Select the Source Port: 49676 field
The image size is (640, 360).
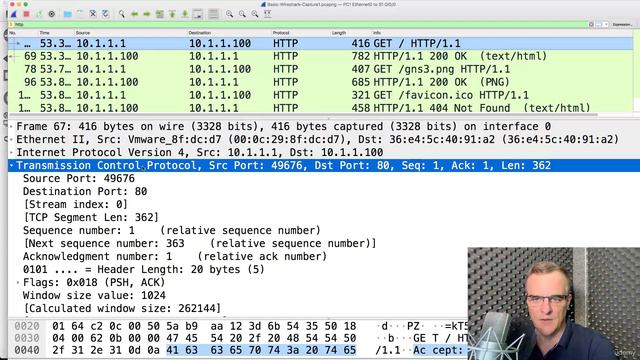click(x=79, y=178)
